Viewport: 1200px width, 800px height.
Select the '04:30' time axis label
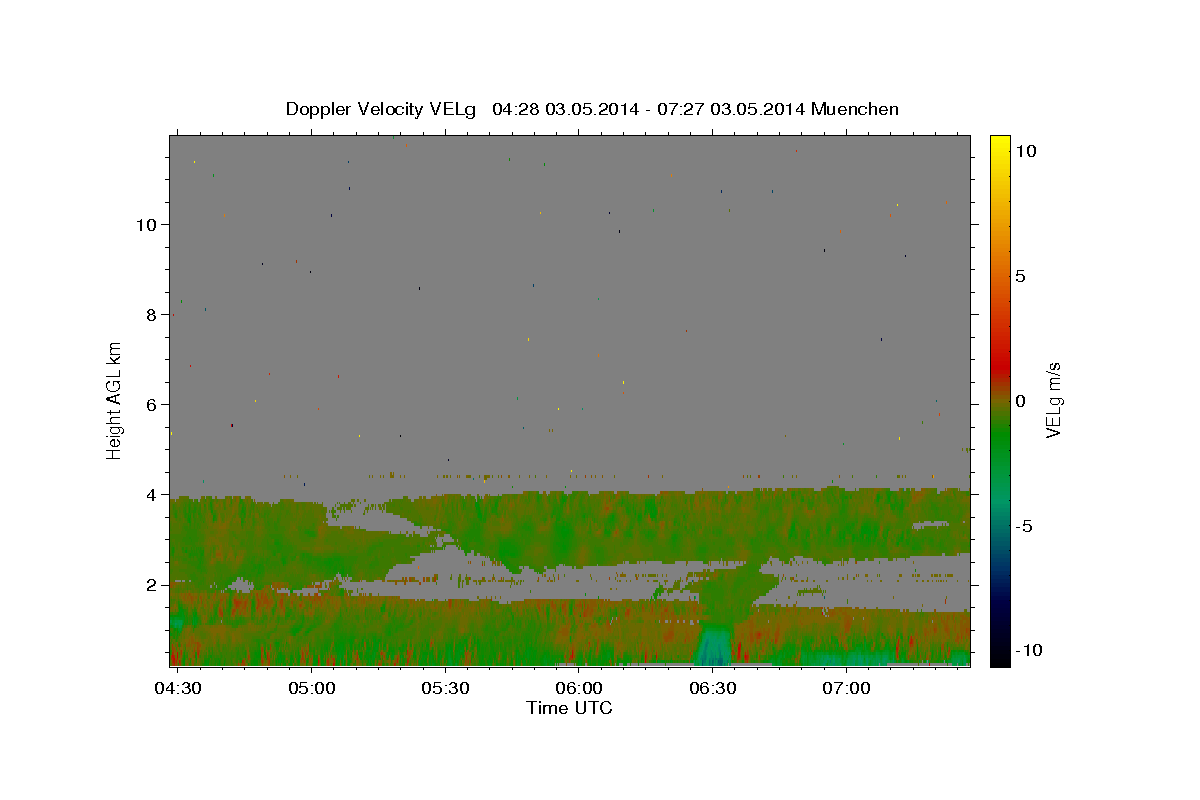click(x=178, y=688)
